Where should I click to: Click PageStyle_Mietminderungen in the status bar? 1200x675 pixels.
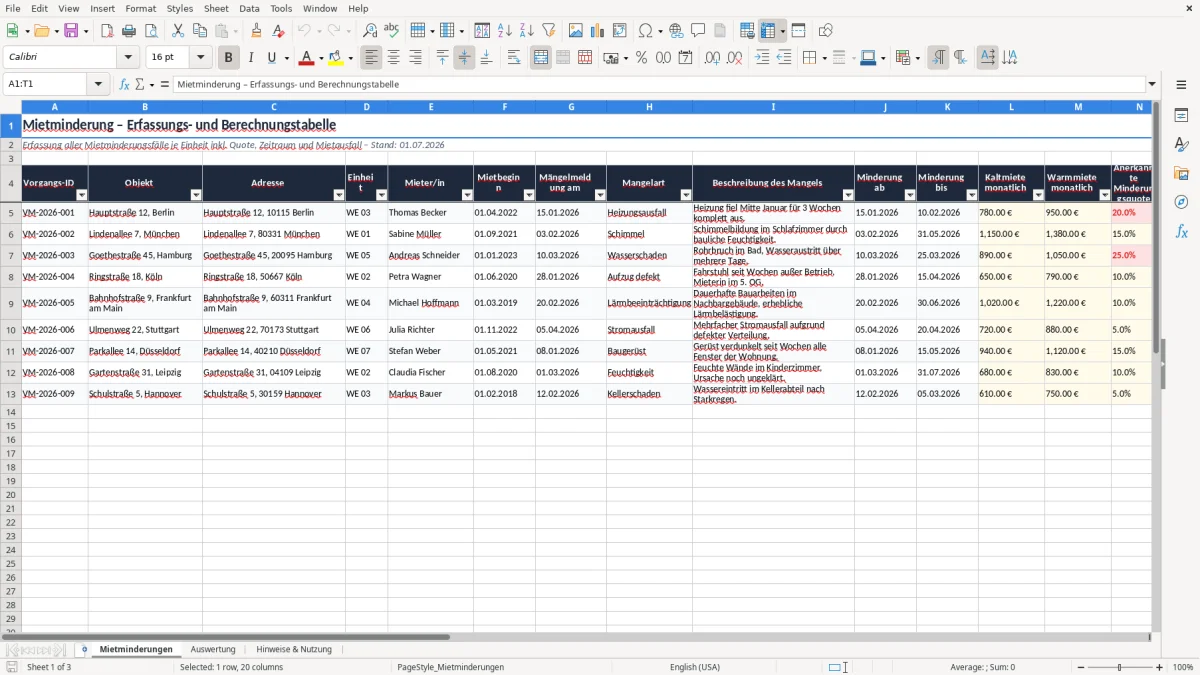[x=451, y=667]
